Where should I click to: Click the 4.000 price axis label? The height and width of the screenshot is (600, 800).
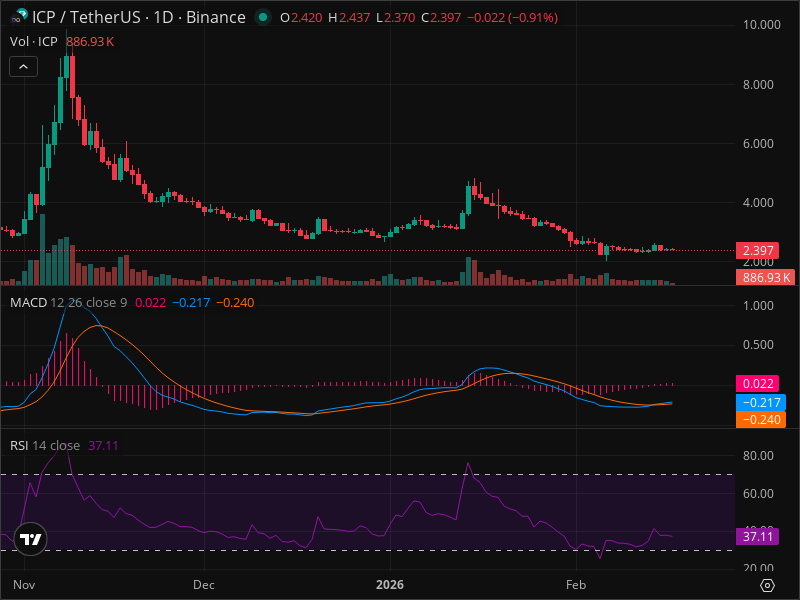coord(758,203)
